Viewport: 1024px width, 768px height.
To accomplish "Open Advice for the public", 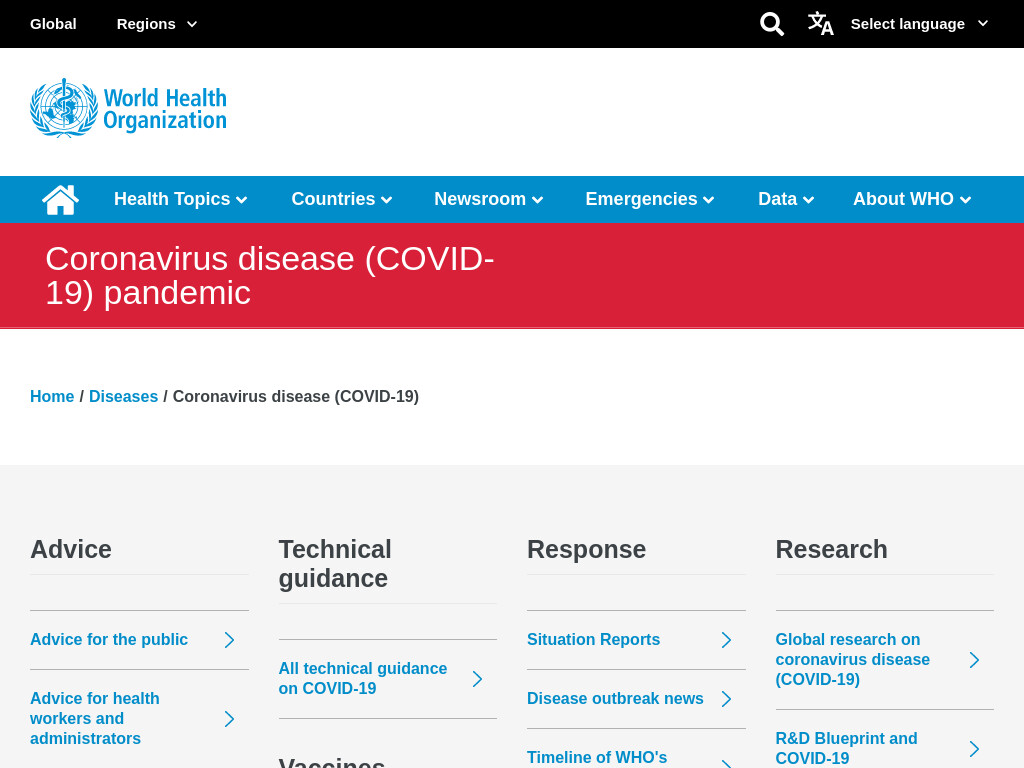I will (x=109, y=639).
